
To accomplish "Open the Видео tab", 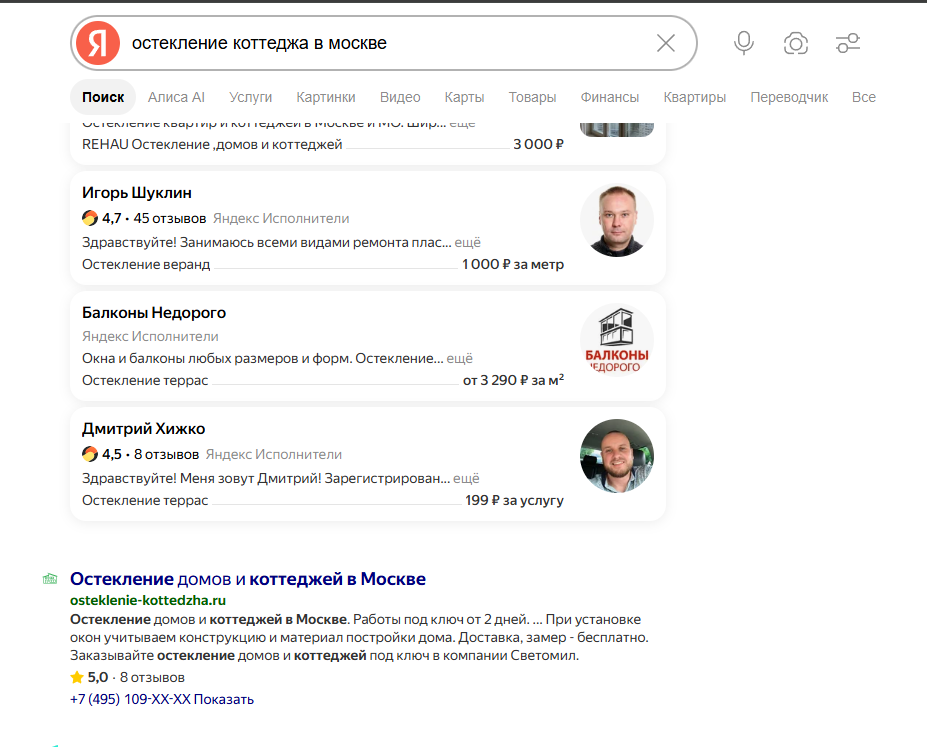I will point(400,97).
